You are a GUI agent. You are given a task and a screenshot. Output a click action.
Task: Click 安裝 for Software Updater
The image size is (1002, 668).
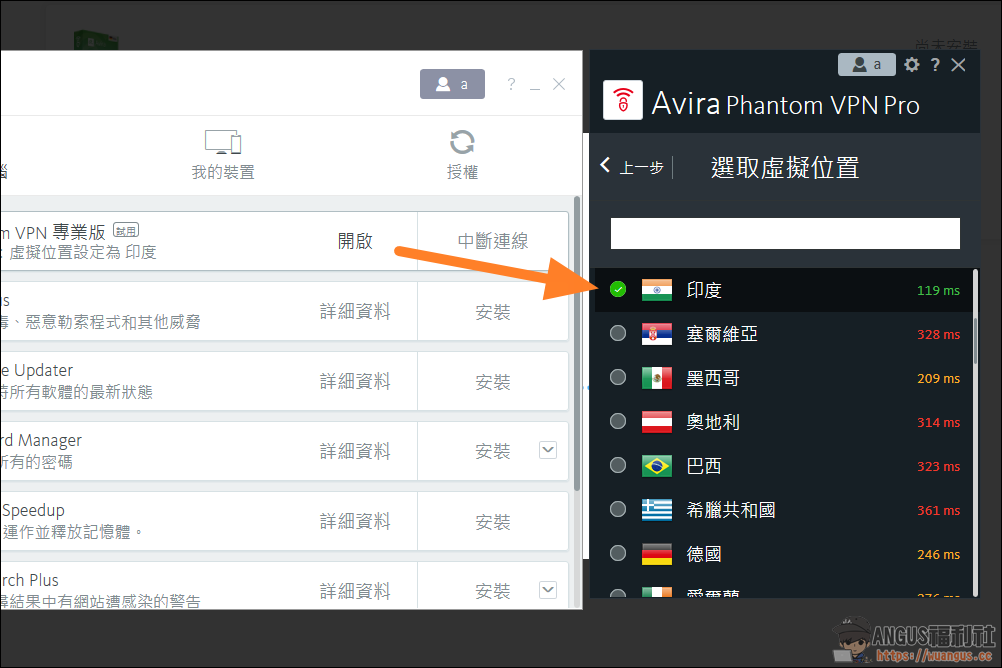pos(493,382)
